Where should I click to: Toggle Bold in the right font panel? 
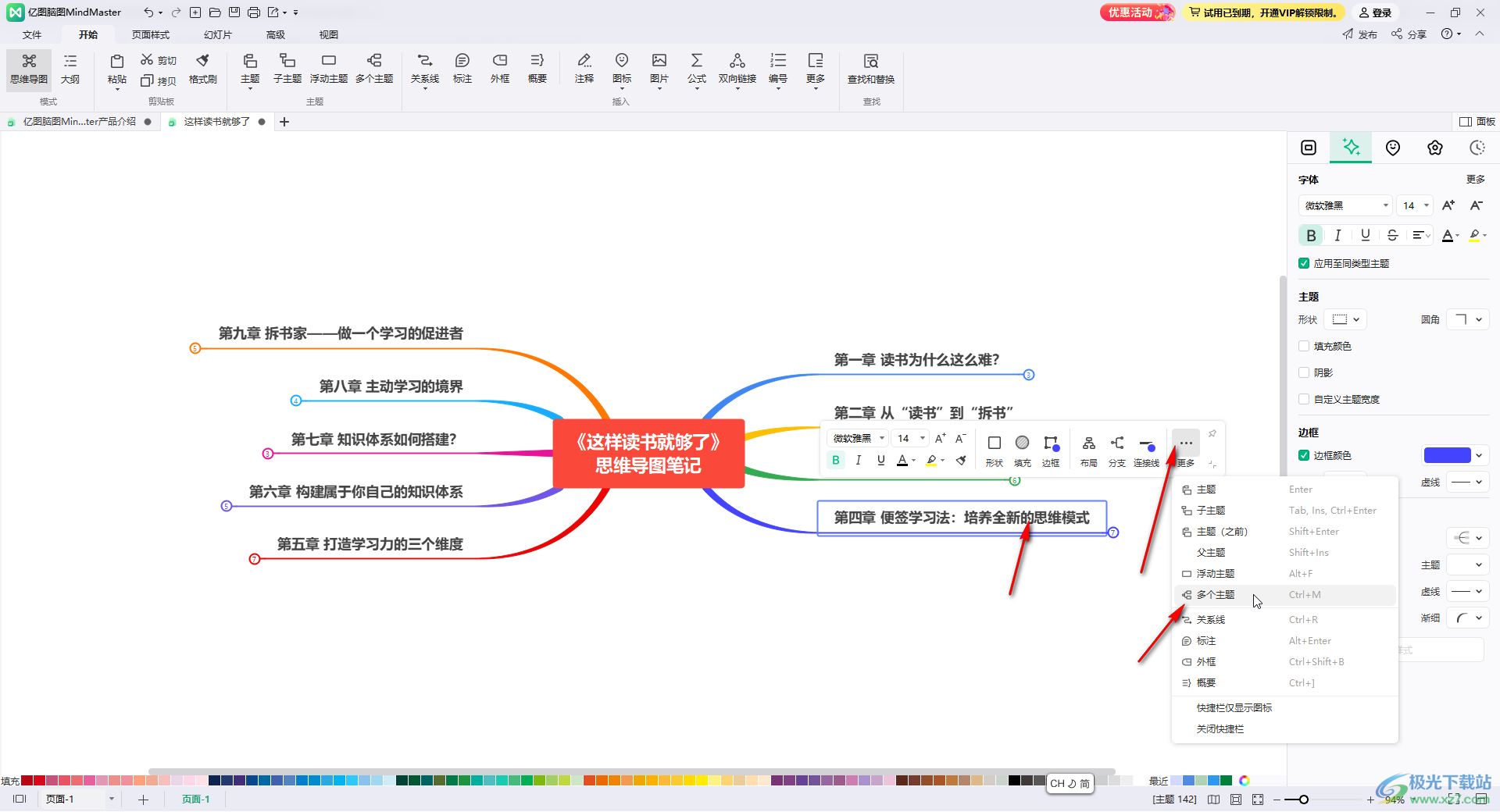pyautogui.click(x=1311, y=235)
